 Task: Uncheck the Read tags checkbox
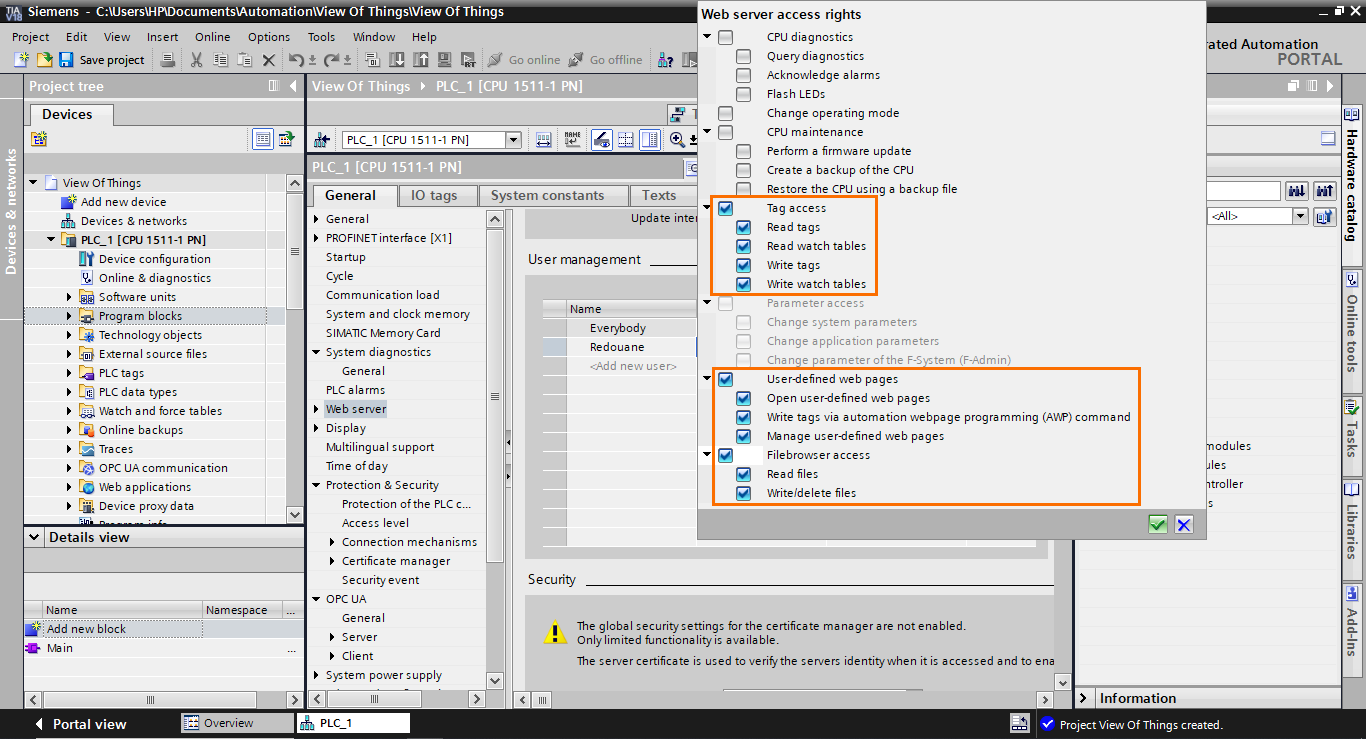(x=744, y=227)
